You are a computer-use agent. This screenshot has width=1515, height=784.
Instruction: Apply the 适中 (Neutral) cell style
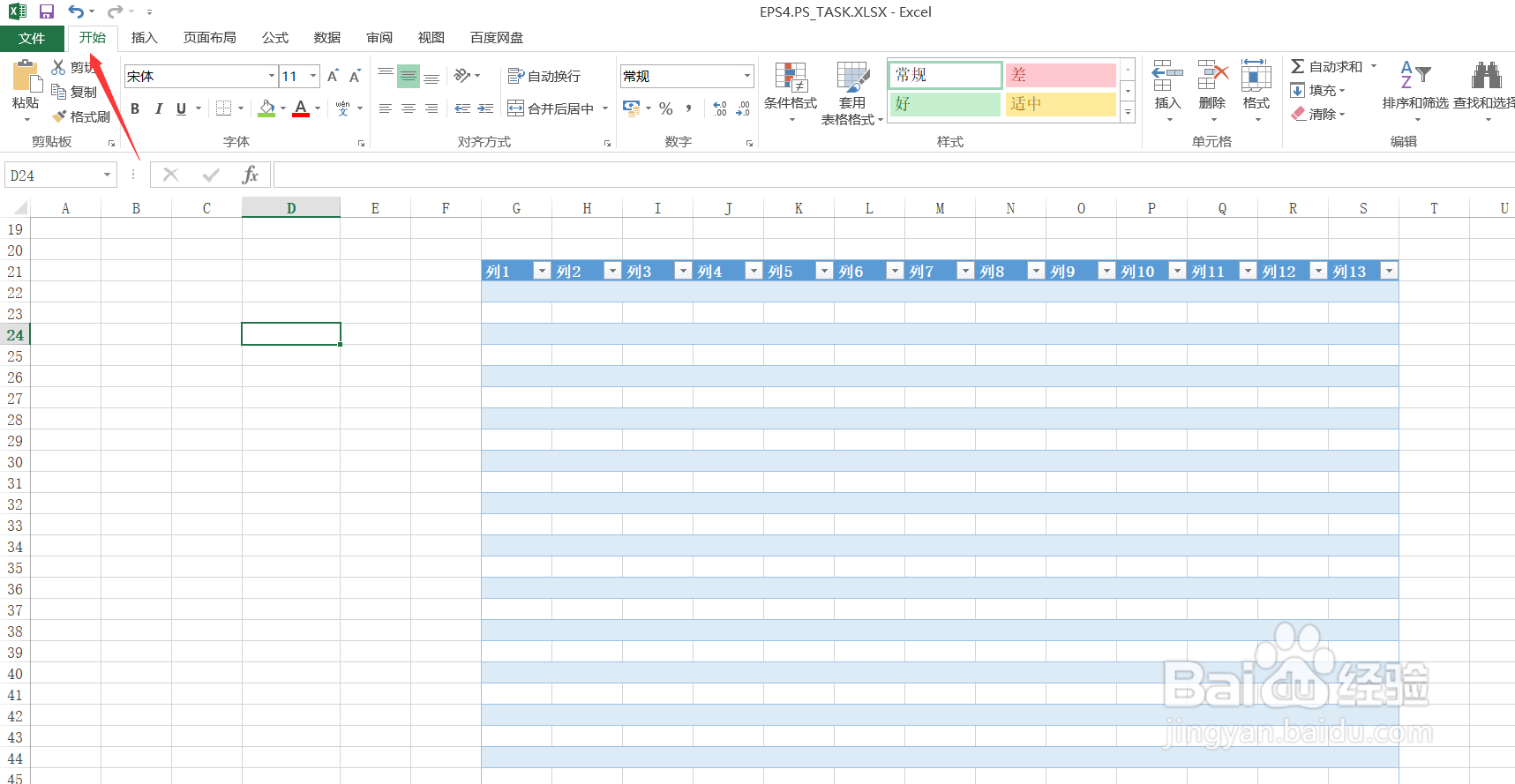[1061, 104]
